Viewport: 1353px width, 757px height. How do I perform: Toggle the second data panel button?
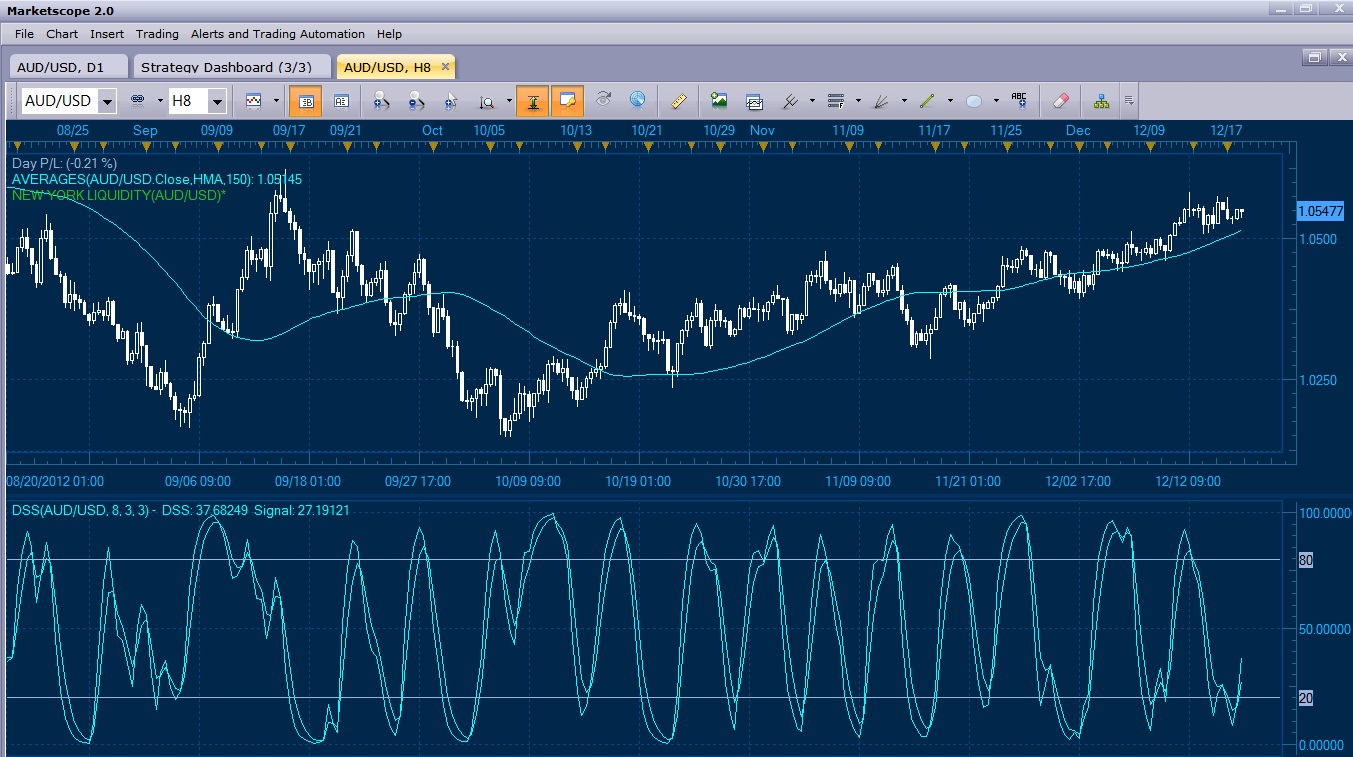[x=340, y=101]
